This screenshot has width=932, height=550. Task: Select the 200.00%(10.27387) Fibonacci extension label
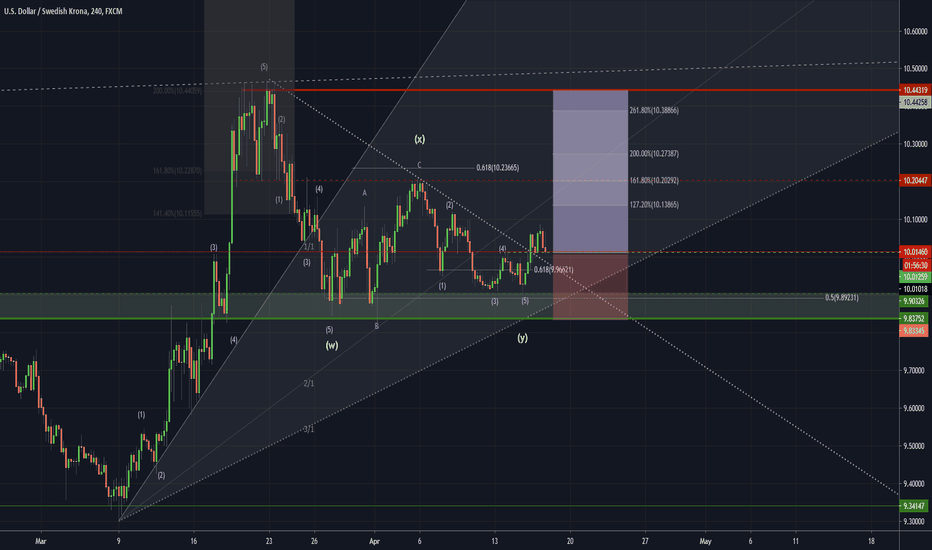tap(654, 154)
